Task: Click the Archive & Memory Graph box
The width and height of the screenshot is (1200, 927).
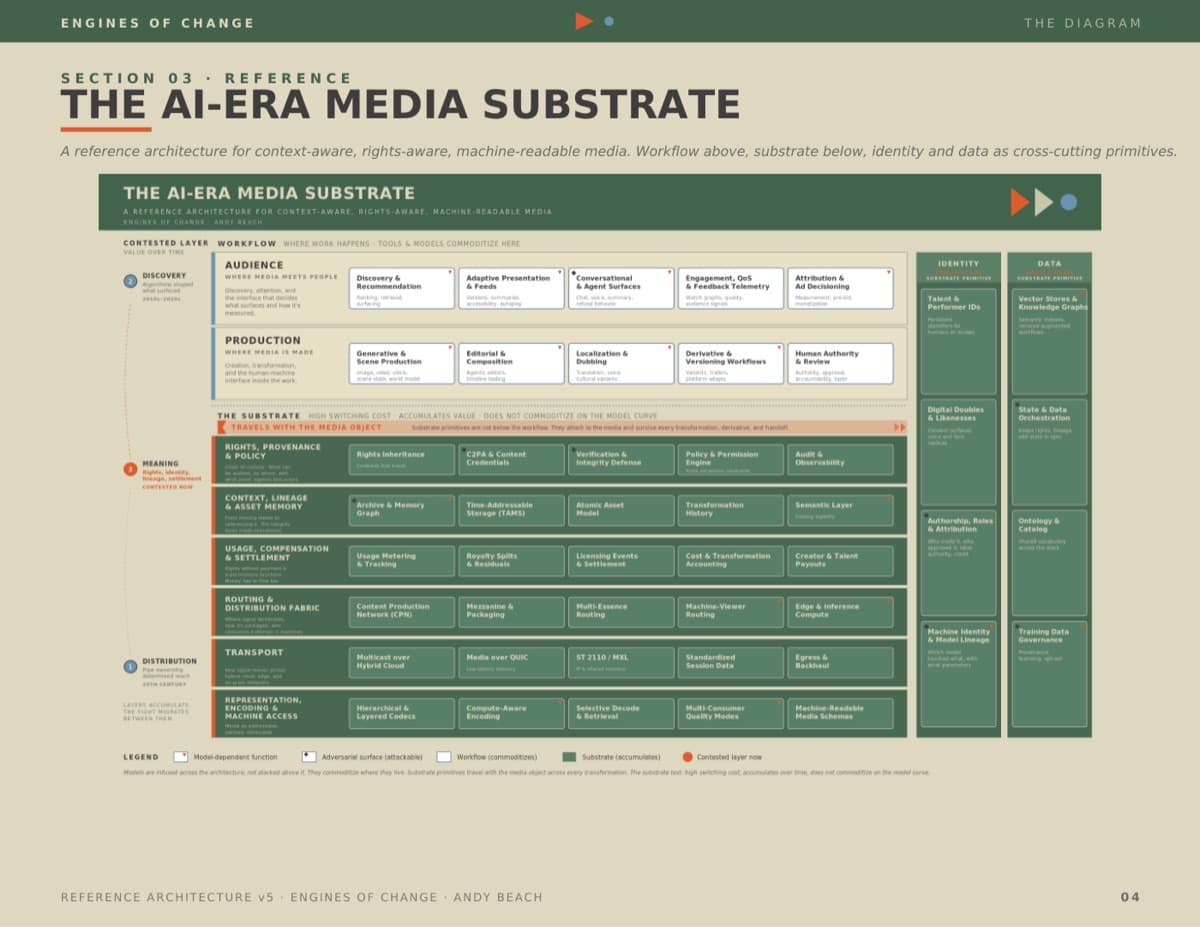Action: tap(402, 510)
